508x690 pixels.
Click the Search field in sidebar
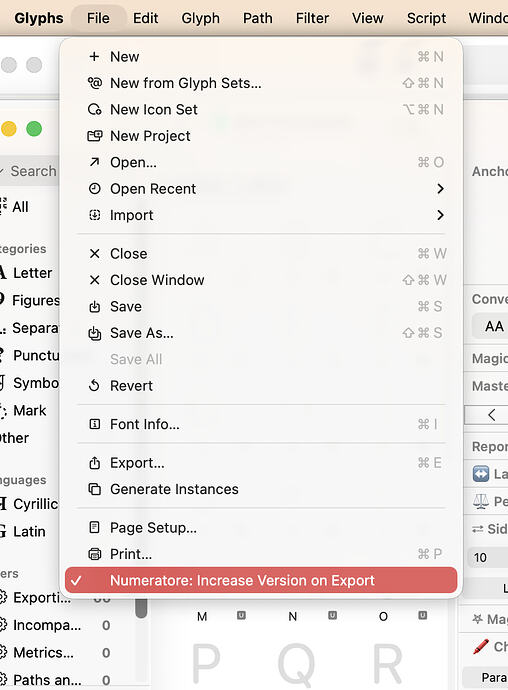[x=29, y=171]
